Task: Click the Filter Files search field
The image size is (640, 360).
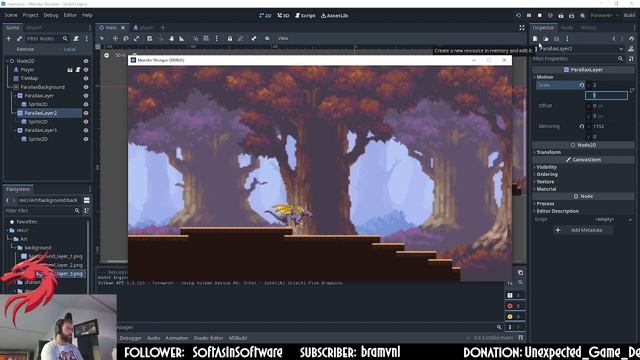Action: pos(42,211)
